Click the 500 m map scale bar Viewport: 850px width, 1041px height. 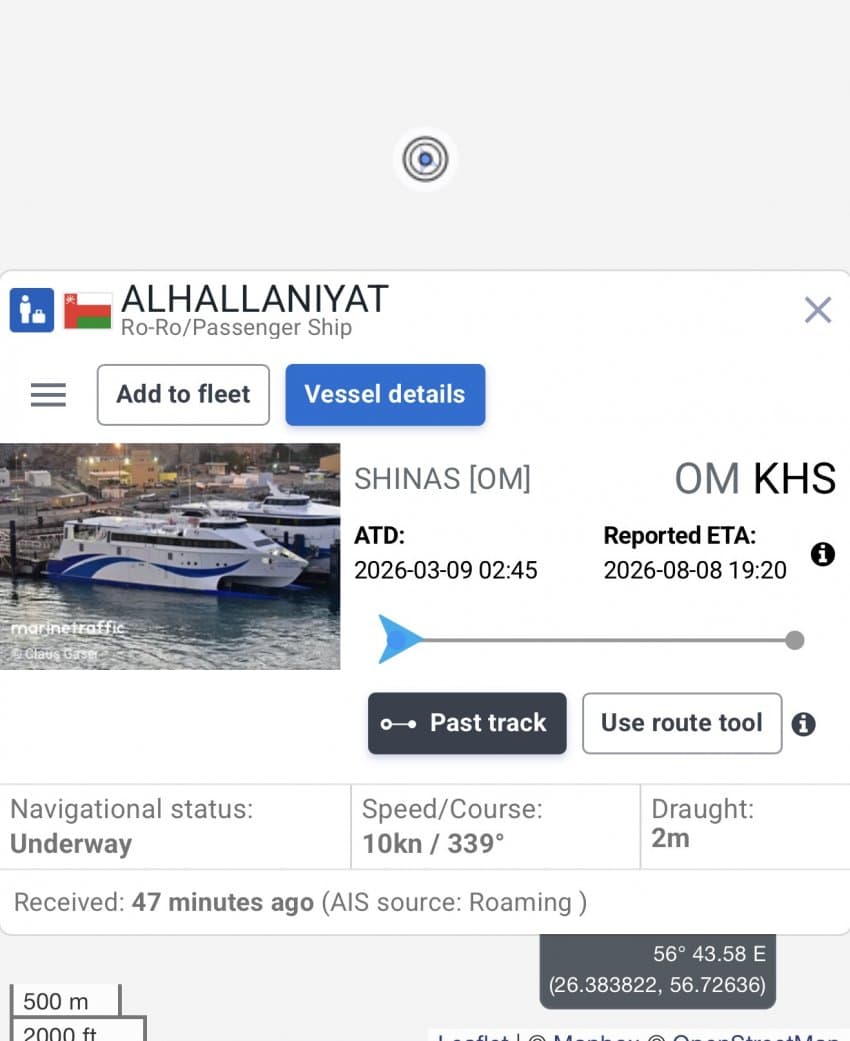click(x=65, y=1001)
